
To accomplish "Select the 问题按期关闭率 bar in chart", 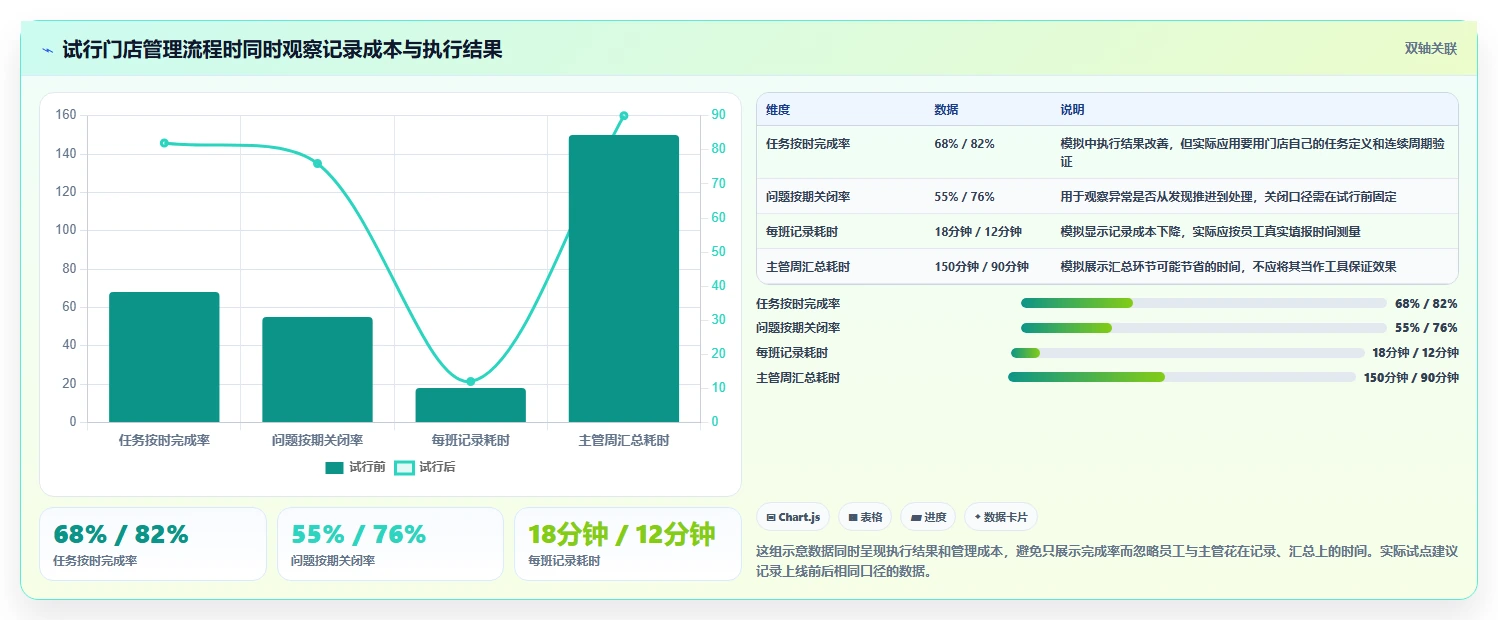I will (x=317, y=369).
